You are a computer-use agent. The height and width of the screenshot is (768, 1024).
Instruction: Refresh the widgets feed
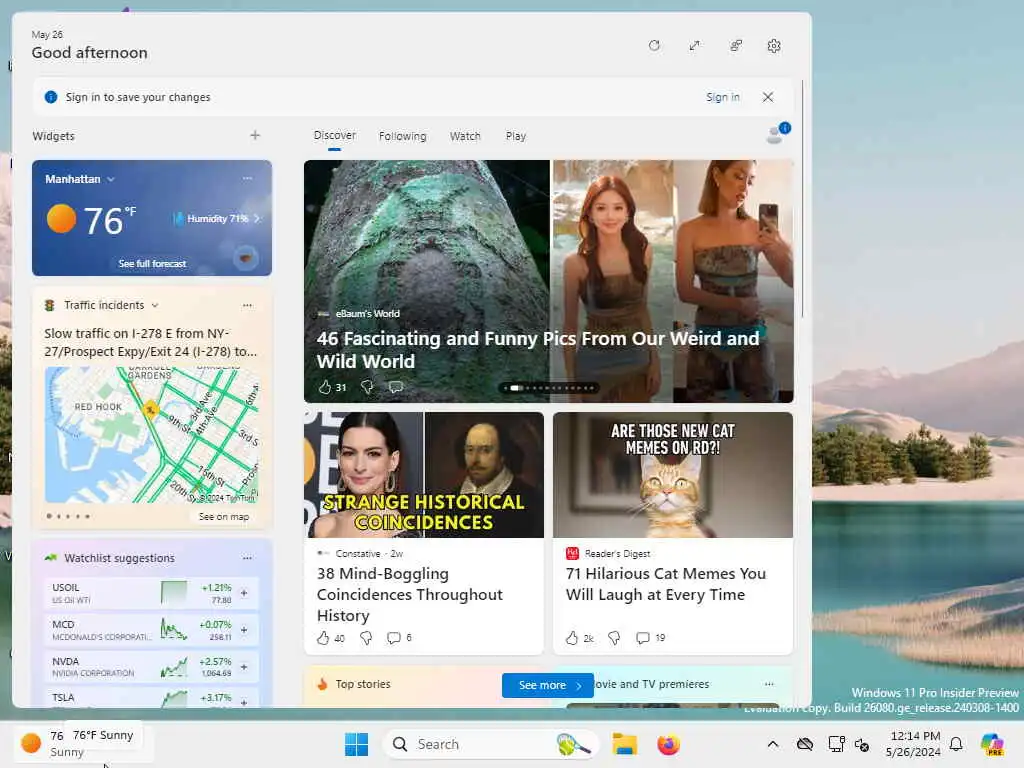654,46
